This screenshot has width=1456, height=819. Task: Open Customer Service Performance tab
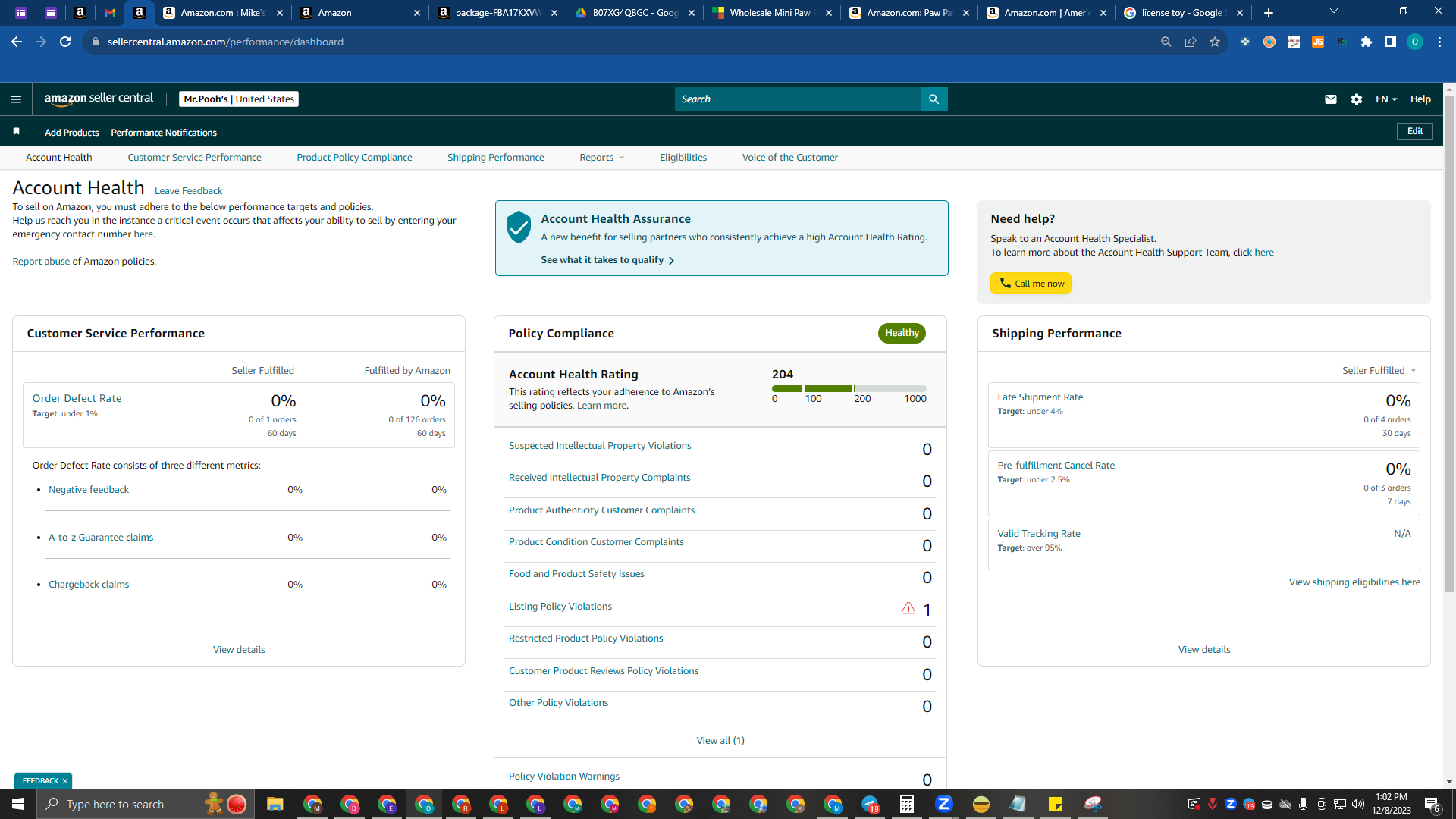[x=194, y=158]
